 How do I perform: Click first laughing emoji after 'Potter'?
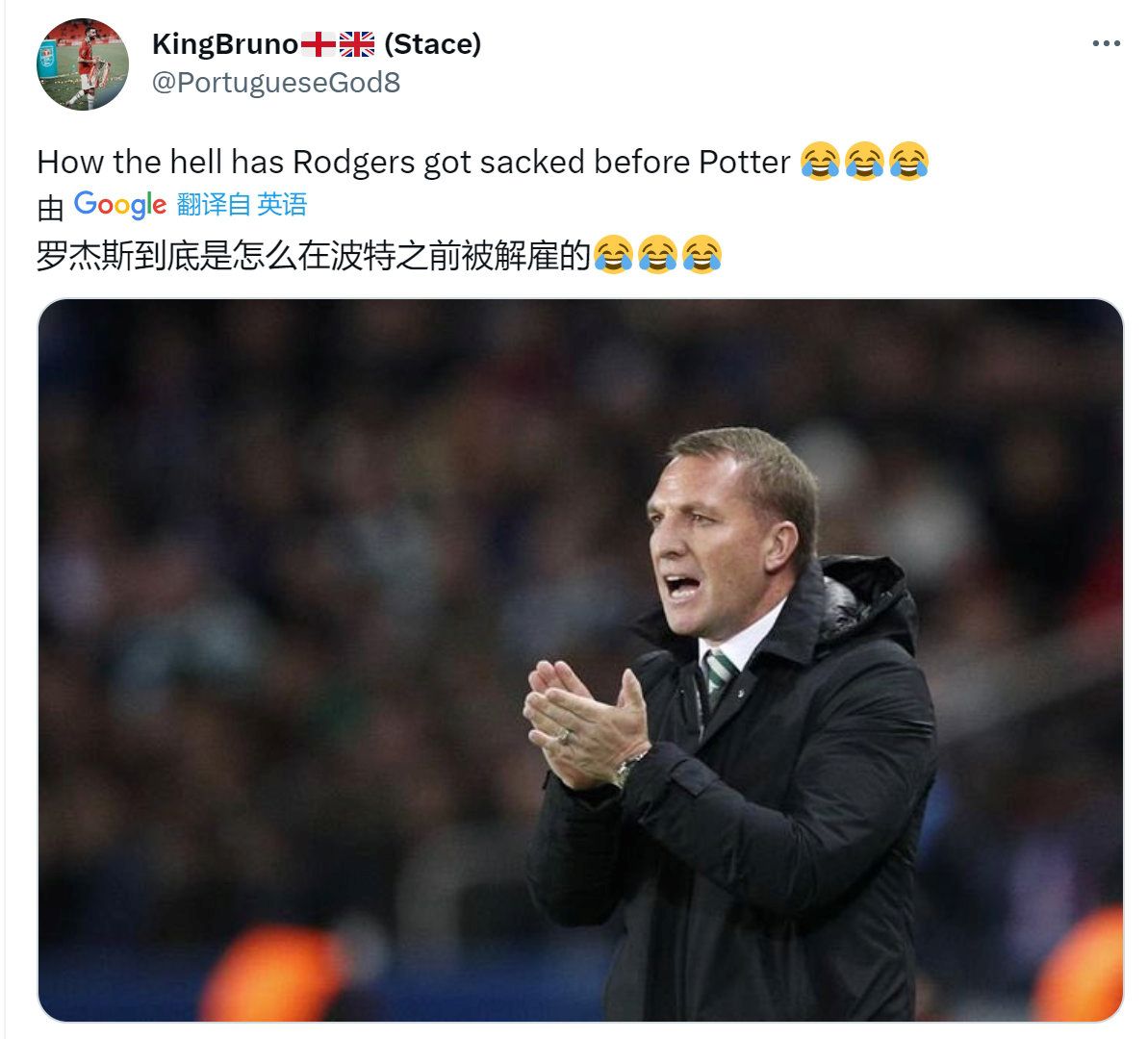pyautogui.click(x=820, y=161)
